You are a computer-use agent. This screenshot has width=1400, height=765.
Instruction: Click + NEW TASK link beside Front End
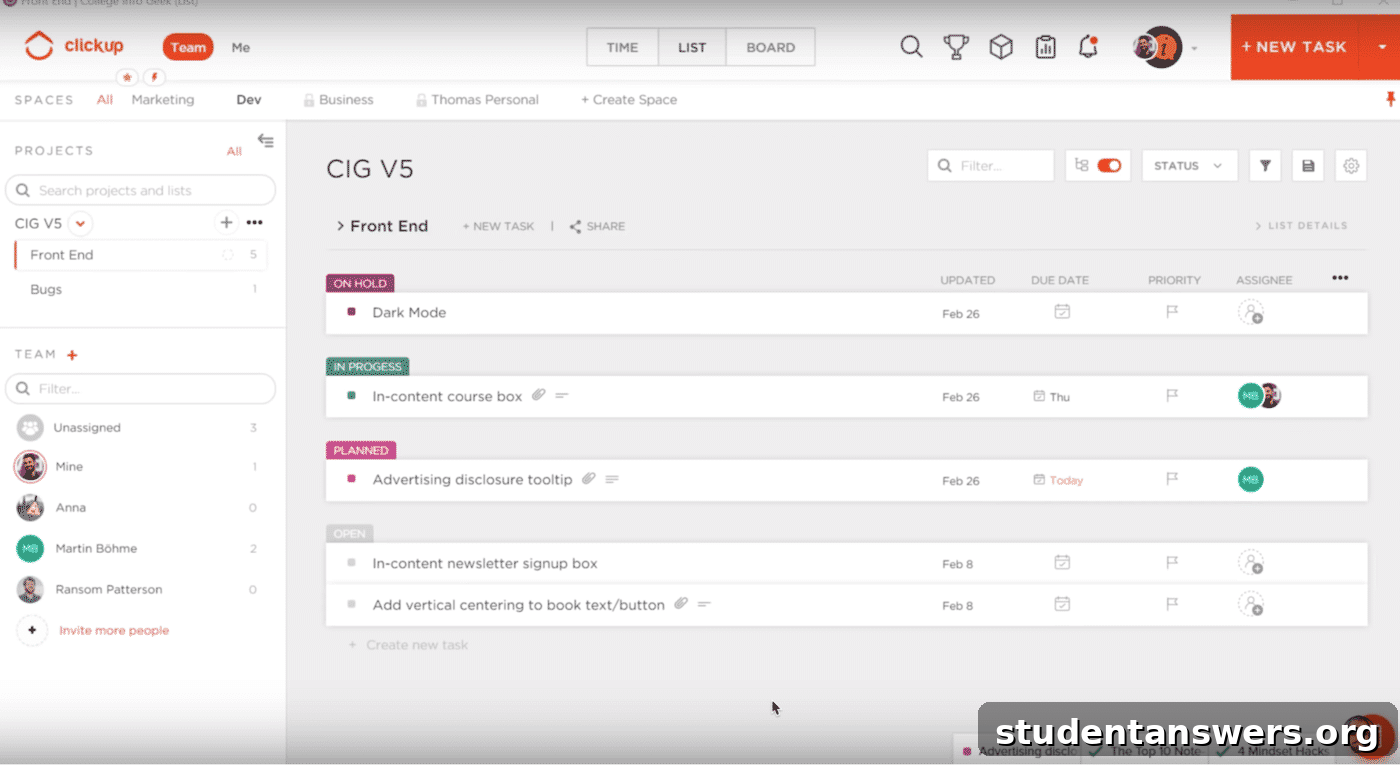[x=498, y=226]
